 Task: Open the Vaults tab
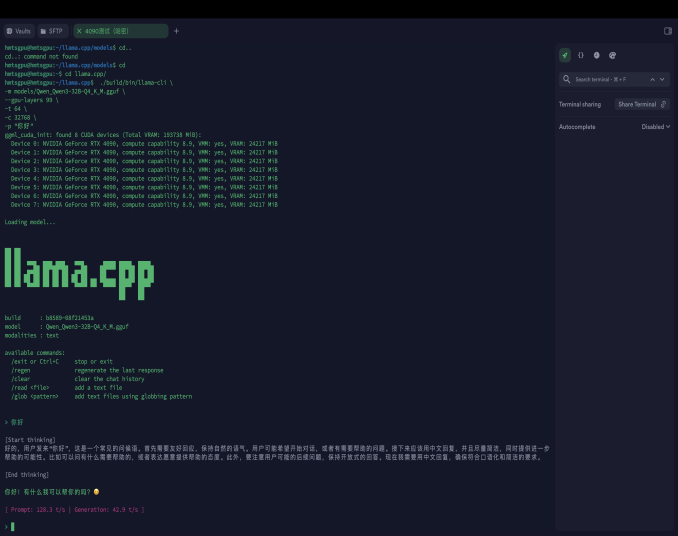tap(19, 31)
